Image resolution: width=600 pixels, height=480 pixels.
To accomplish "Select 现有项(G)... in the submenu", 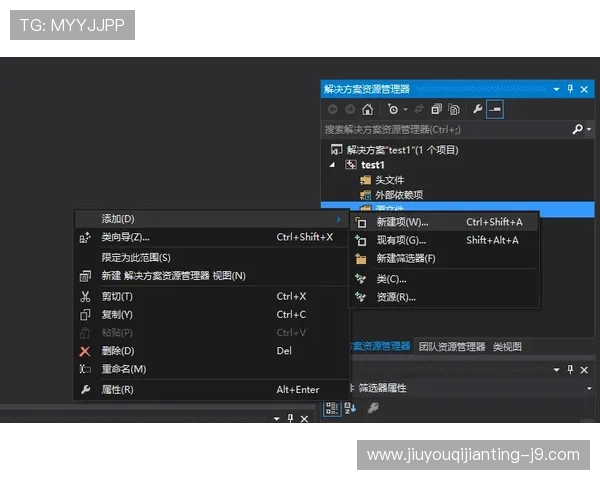I will click(444, 240).
